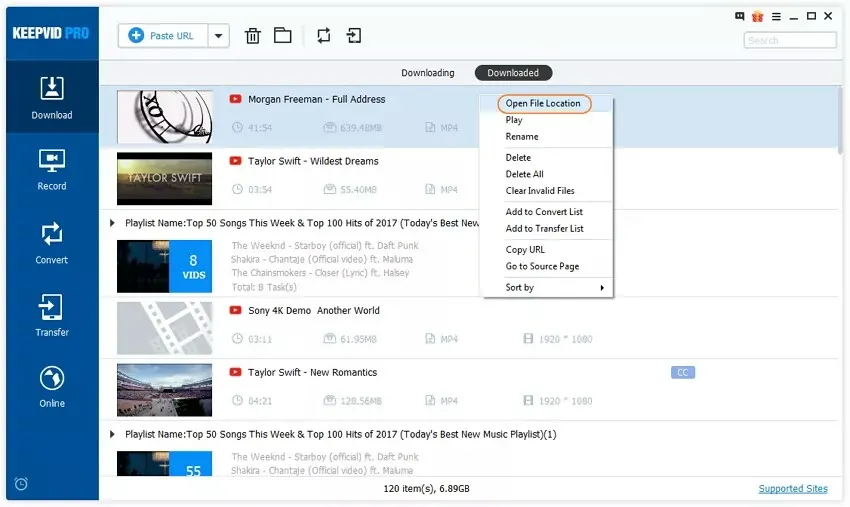Choose Rename in the context menu
The image size is (850, 507).
point(548,137)
